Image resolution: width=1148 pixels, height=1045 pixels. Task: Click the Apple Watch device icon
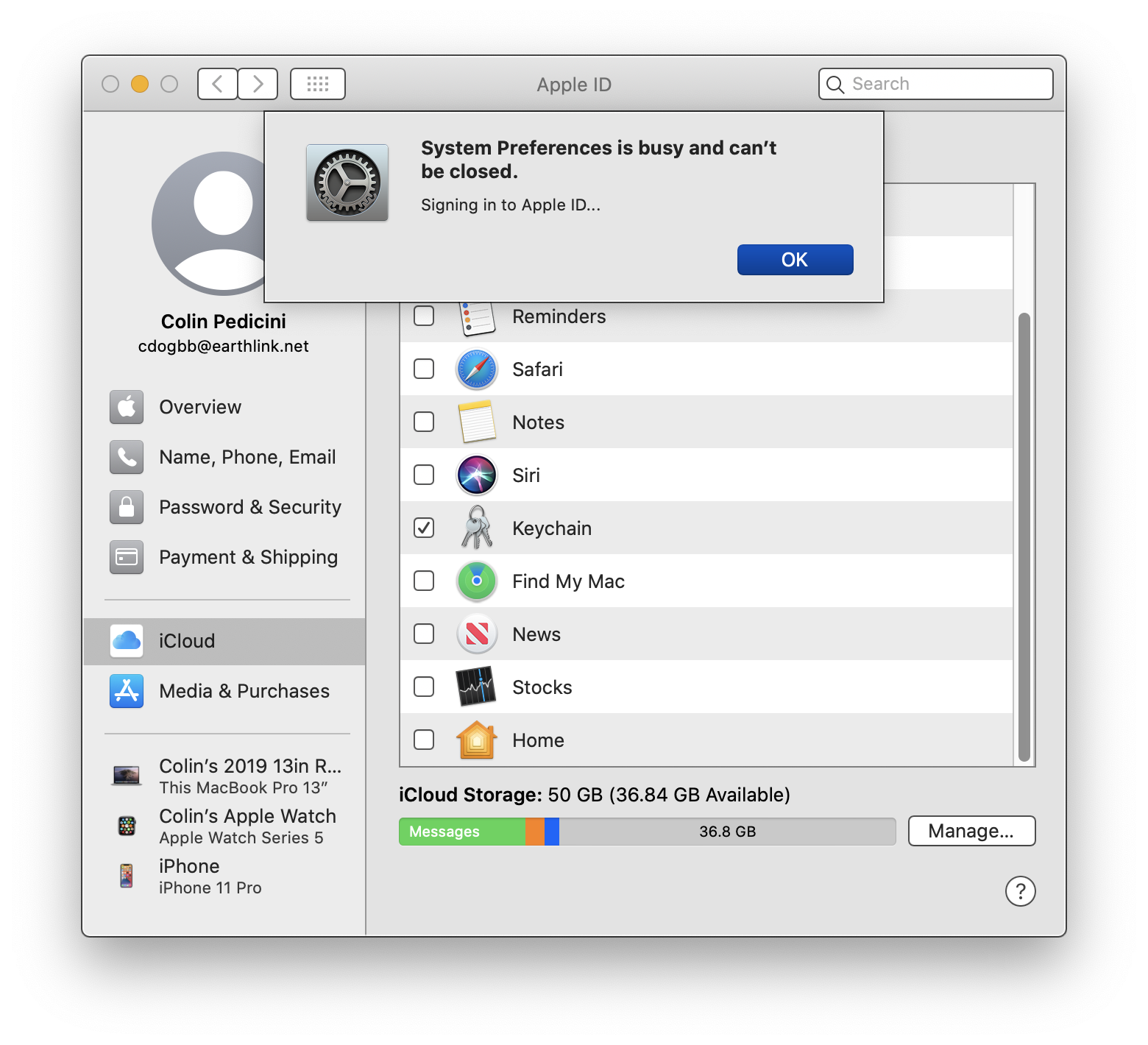click(127, 826)
